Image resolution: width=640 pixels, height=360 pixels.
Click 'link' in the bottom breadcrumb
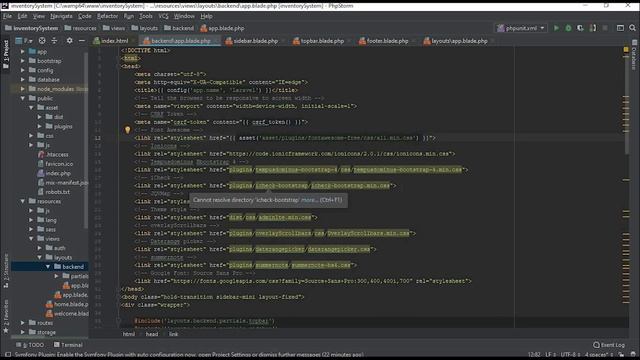point(173,334)
